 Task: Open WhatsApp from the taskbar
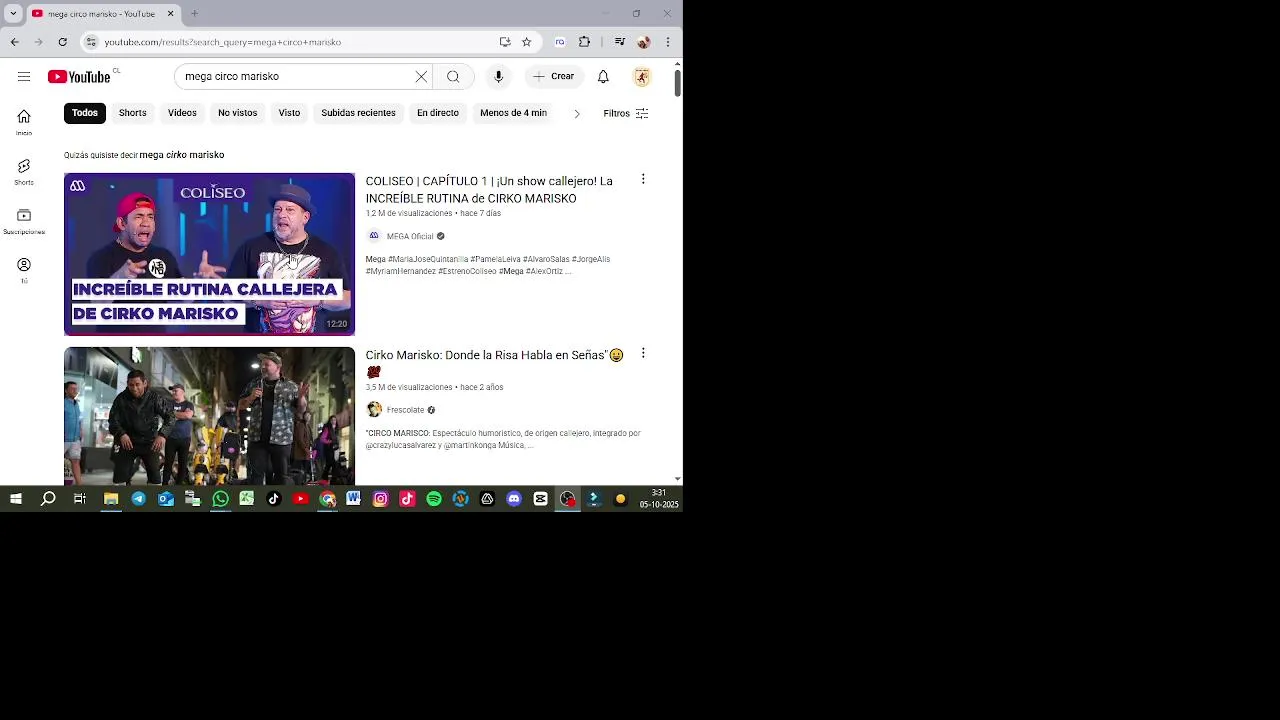point(220,499)
